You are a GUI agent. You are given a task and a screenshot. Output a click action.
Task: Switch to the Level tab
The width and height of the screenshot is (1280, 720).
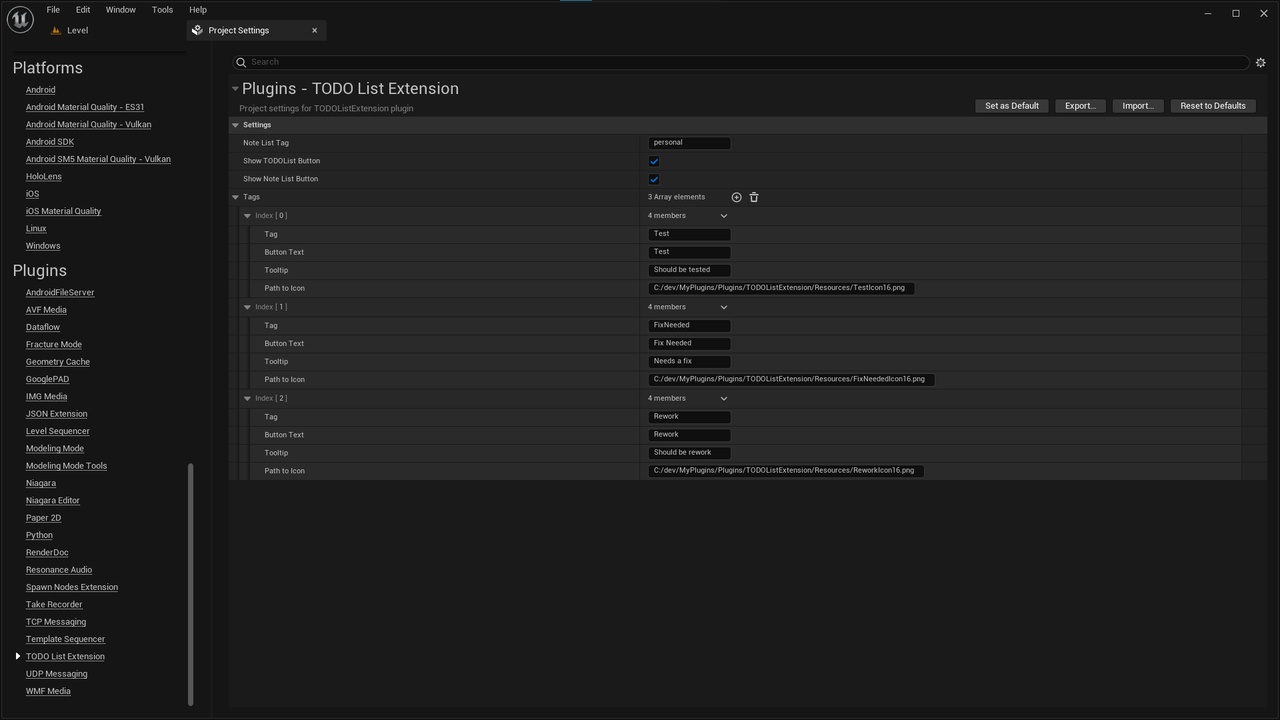click(77, 31)
